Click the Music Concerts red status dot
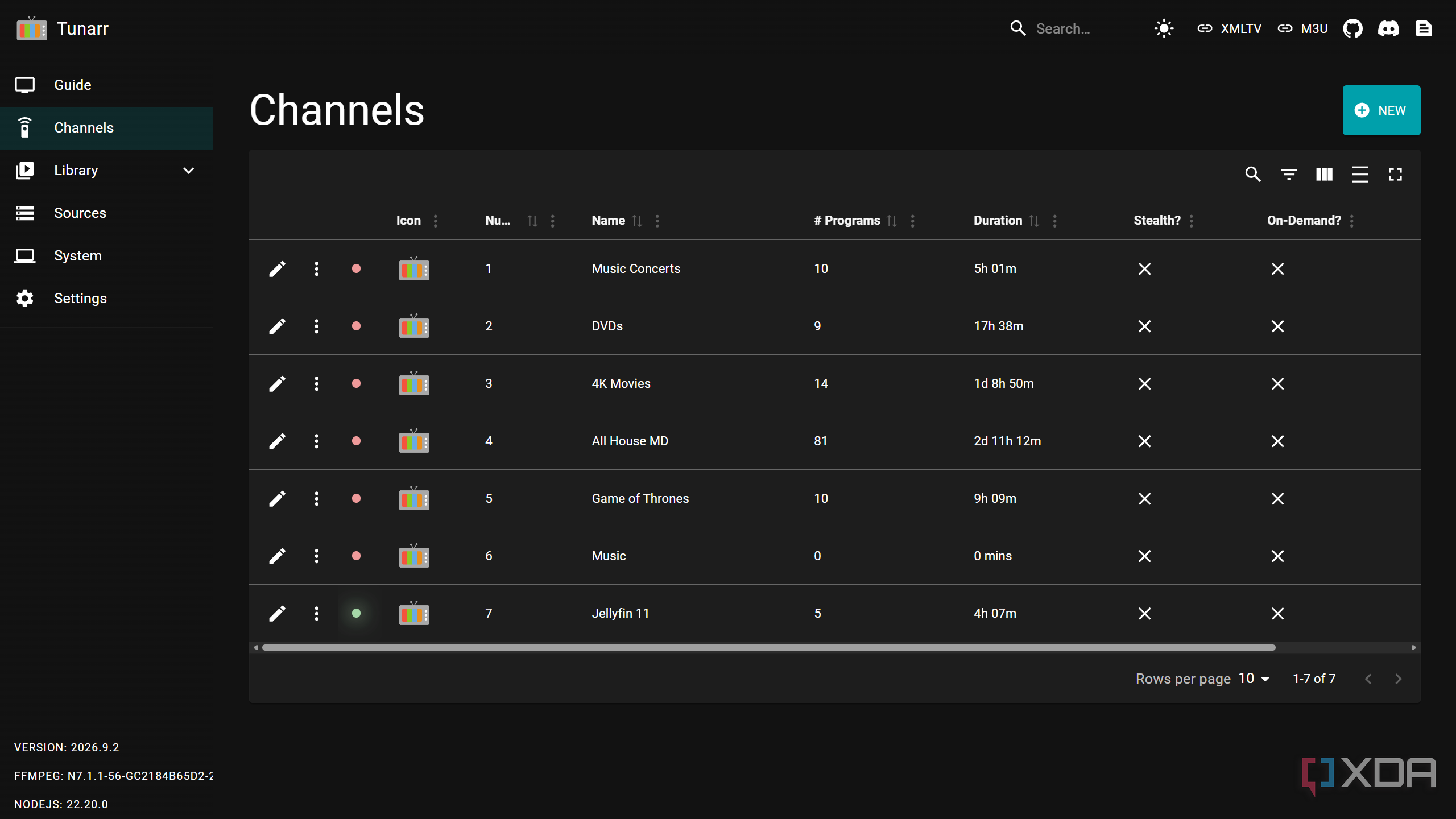Viewport: 1456px width, 819px height. [x=356, y=268]
